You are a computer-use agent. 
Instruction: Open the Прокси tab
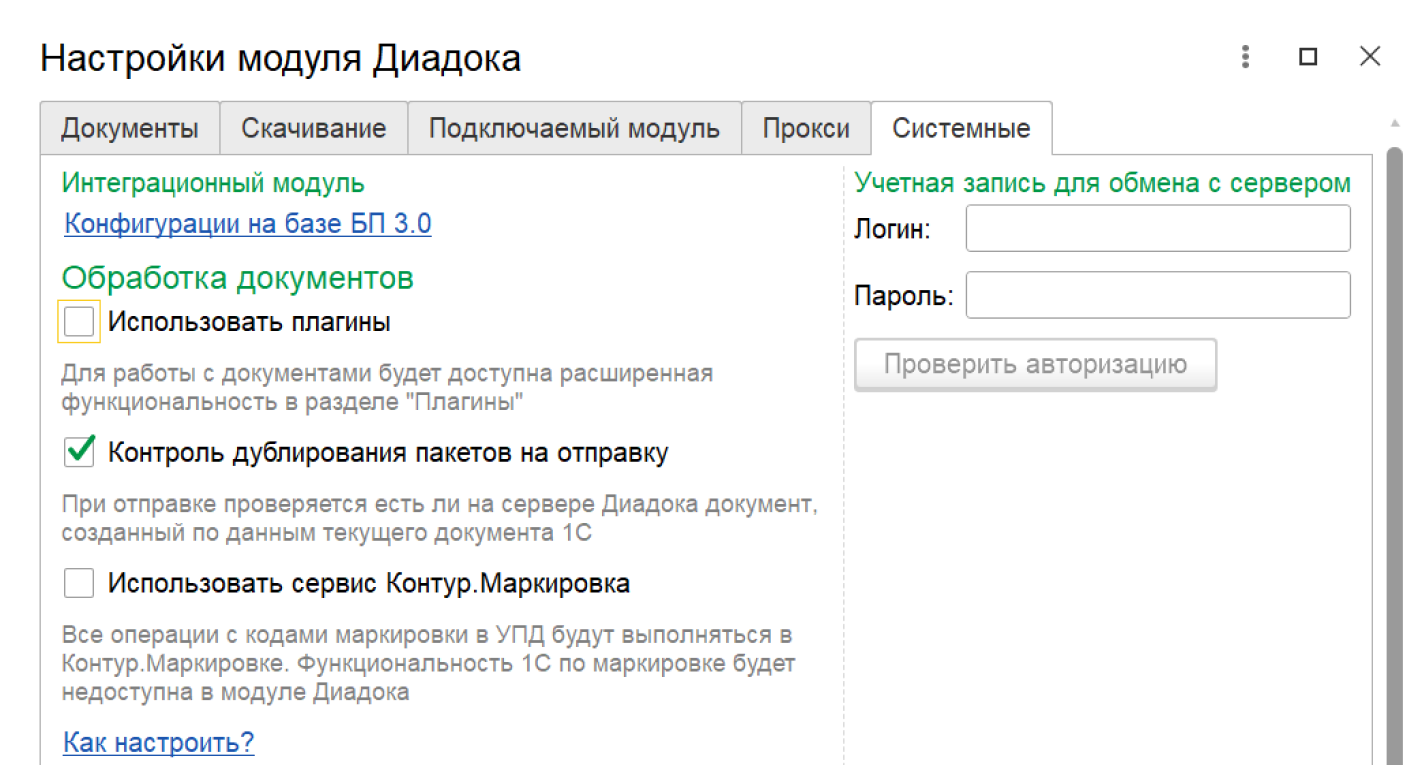click(806, 128)
